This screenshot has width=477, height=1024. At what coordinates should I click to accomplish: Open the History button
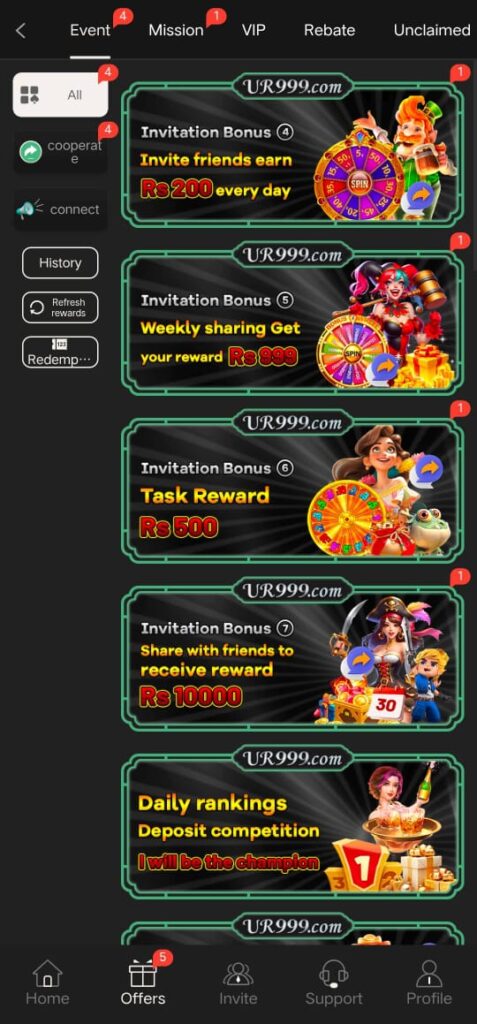tap(60, 263)
